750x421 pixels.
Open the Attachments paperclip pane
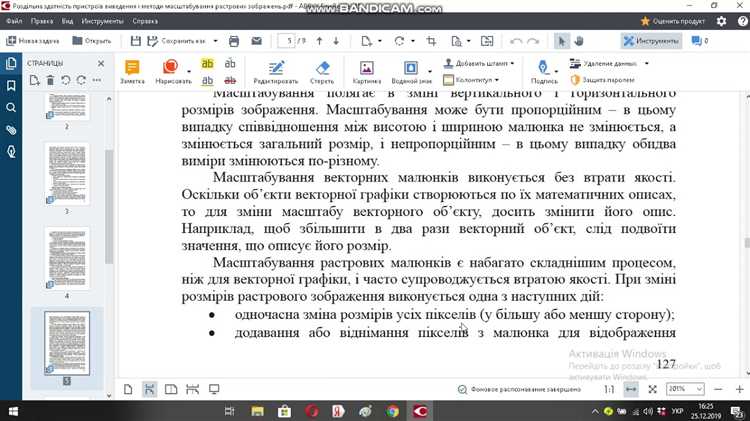[x=11, y=130]
